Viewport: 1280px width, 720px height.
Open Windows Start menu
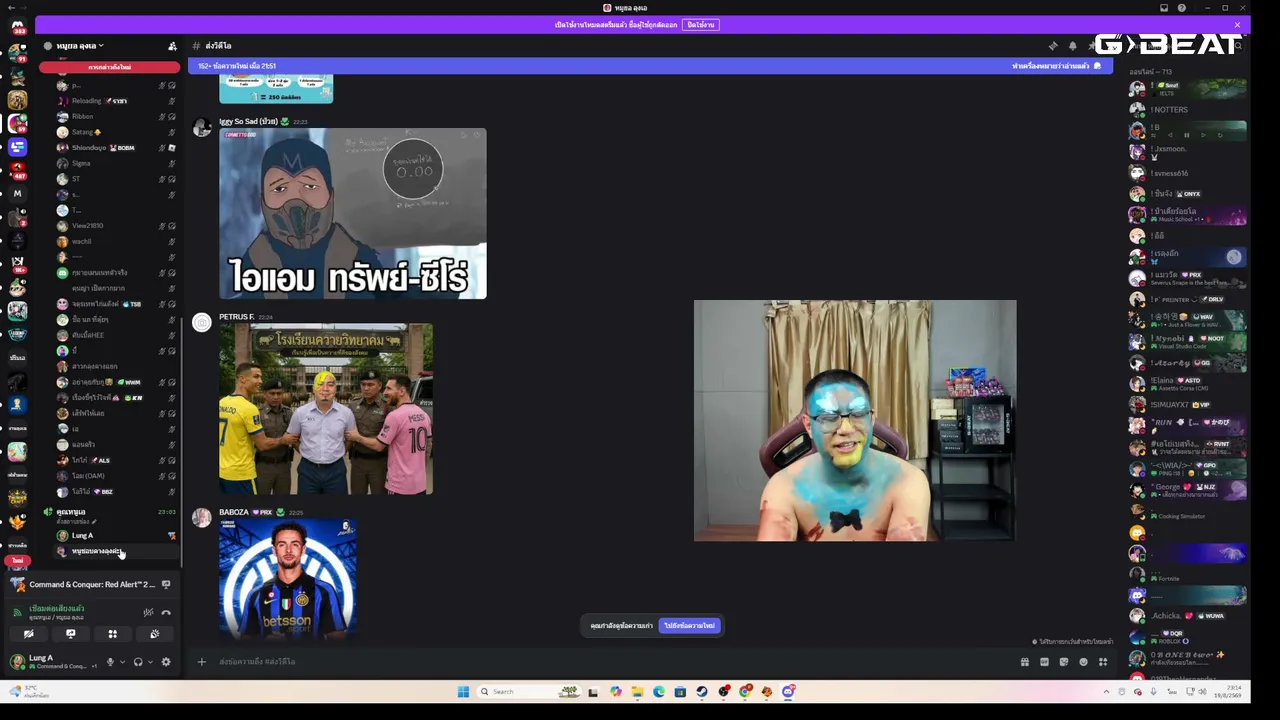463,691
